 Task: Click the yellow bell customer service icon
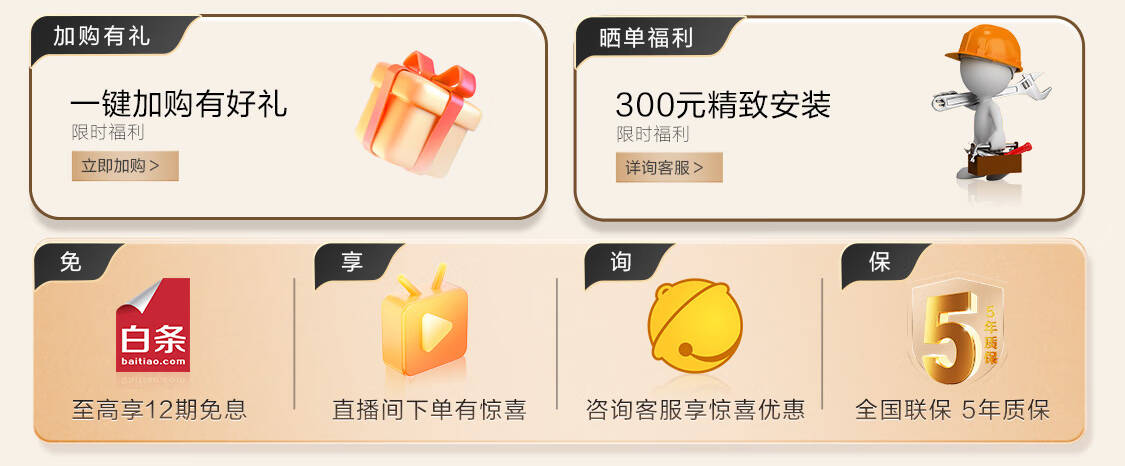695,325
